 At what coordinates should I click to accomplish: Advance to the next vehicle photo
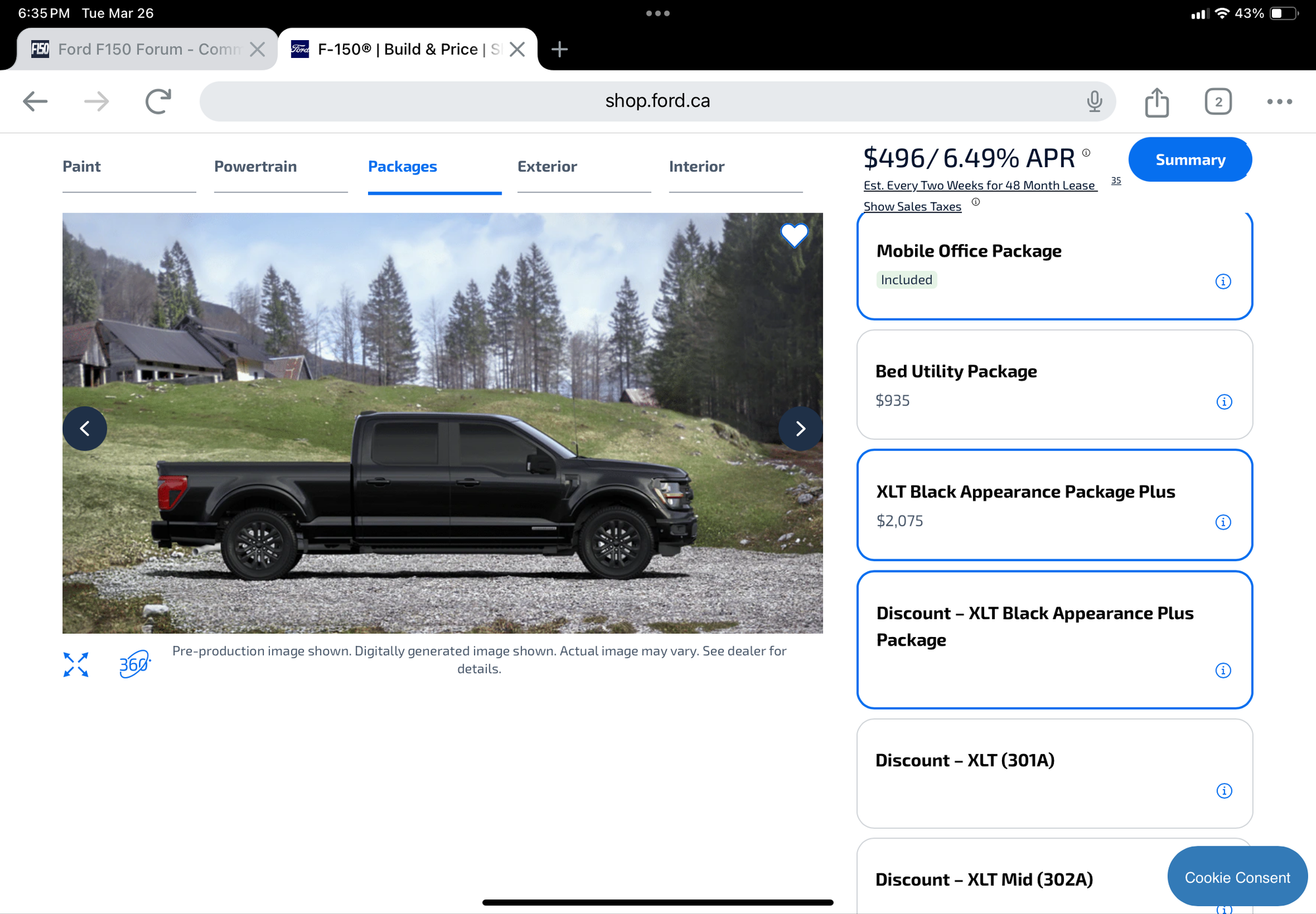coord(801,428)
